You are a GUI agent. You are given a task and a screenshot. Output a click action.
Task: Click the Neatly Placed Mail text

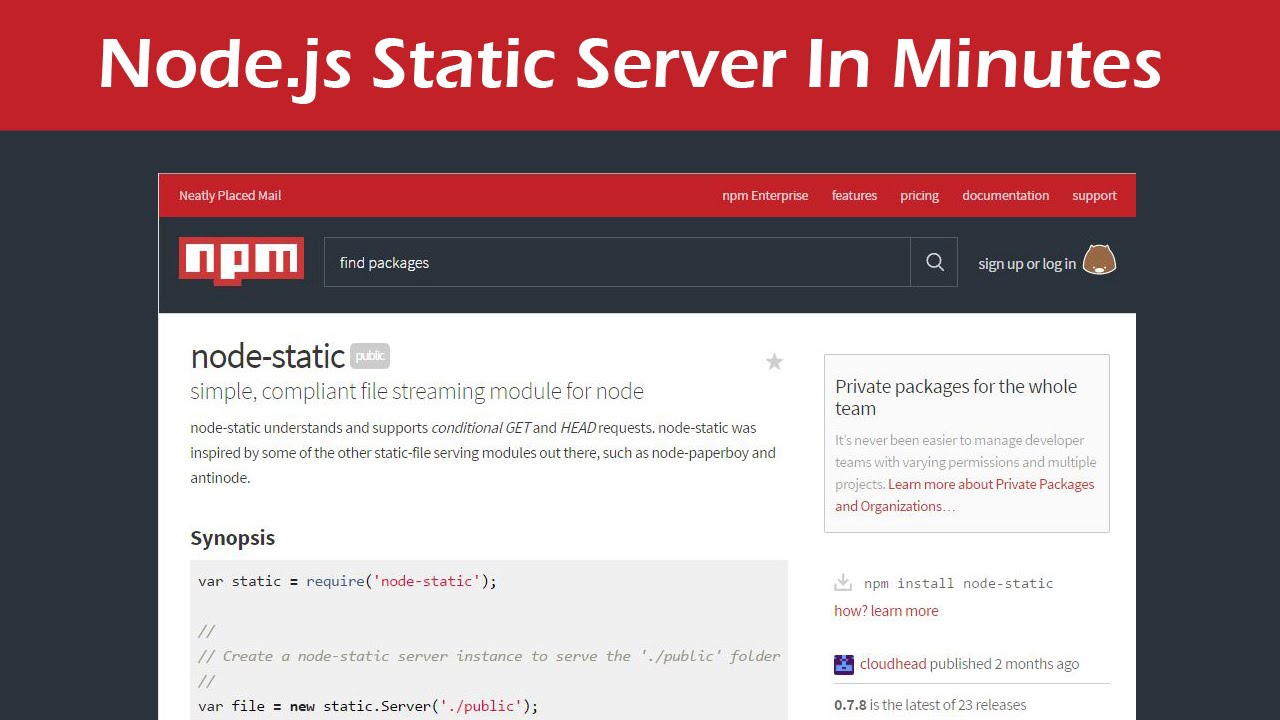(230, 196)
